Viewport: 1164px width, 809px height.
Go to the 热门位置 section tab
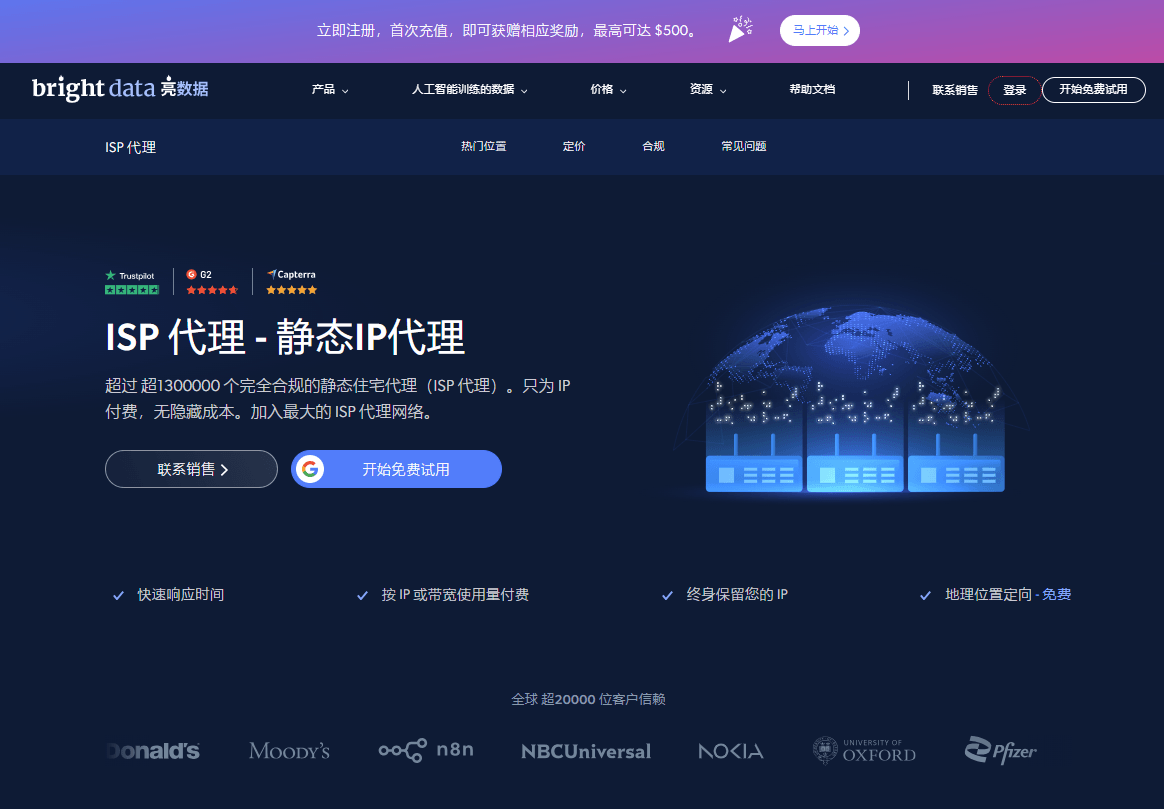[483, 146]
